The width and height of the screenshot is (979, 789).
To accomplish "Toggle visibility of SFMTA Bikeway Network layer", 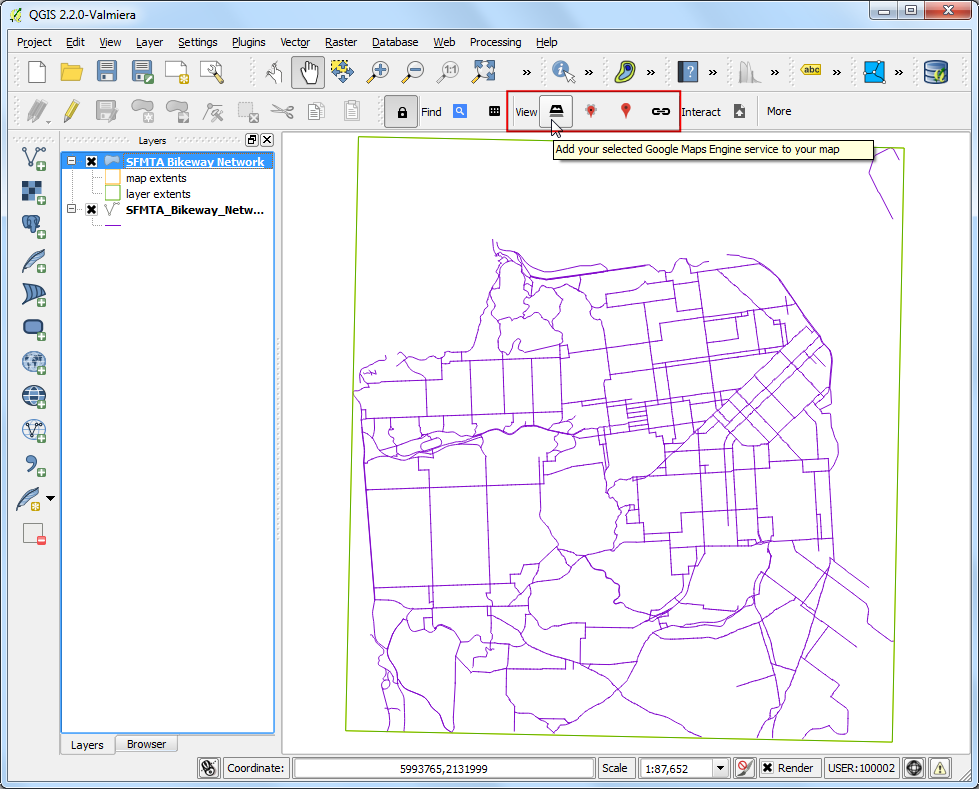I will point(92,162).
